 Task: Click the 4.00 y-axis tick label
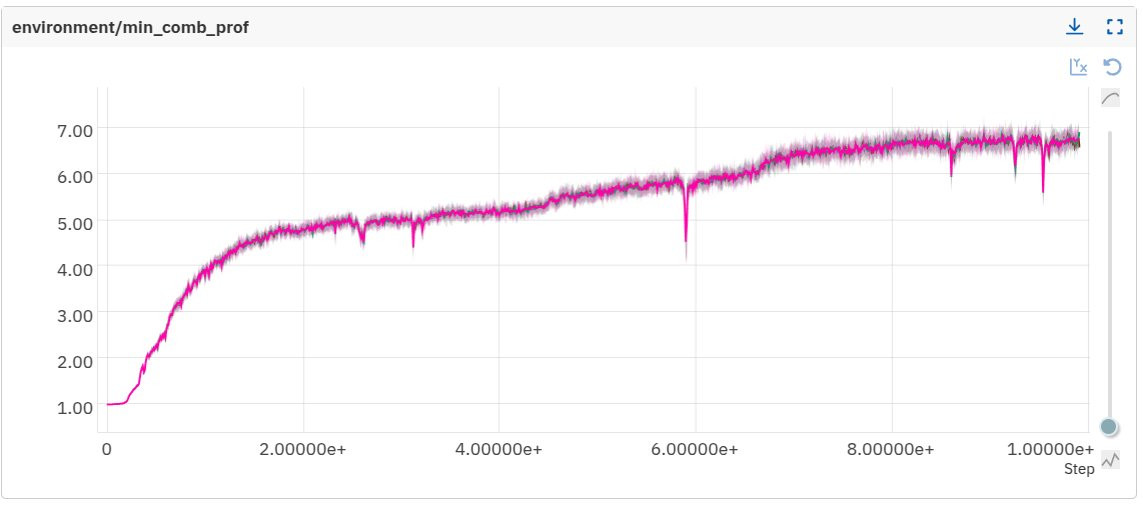pyautogui.click(x=76, y=268)
